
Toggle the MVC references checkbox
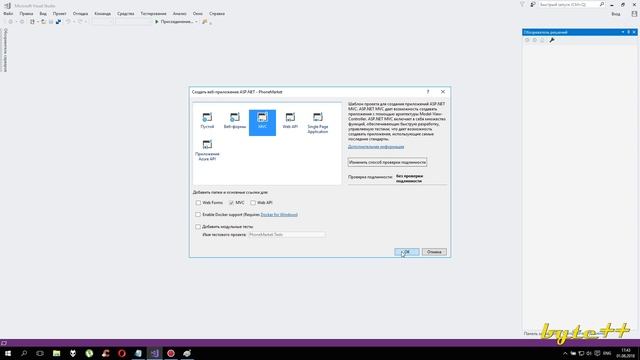(231, 203)
